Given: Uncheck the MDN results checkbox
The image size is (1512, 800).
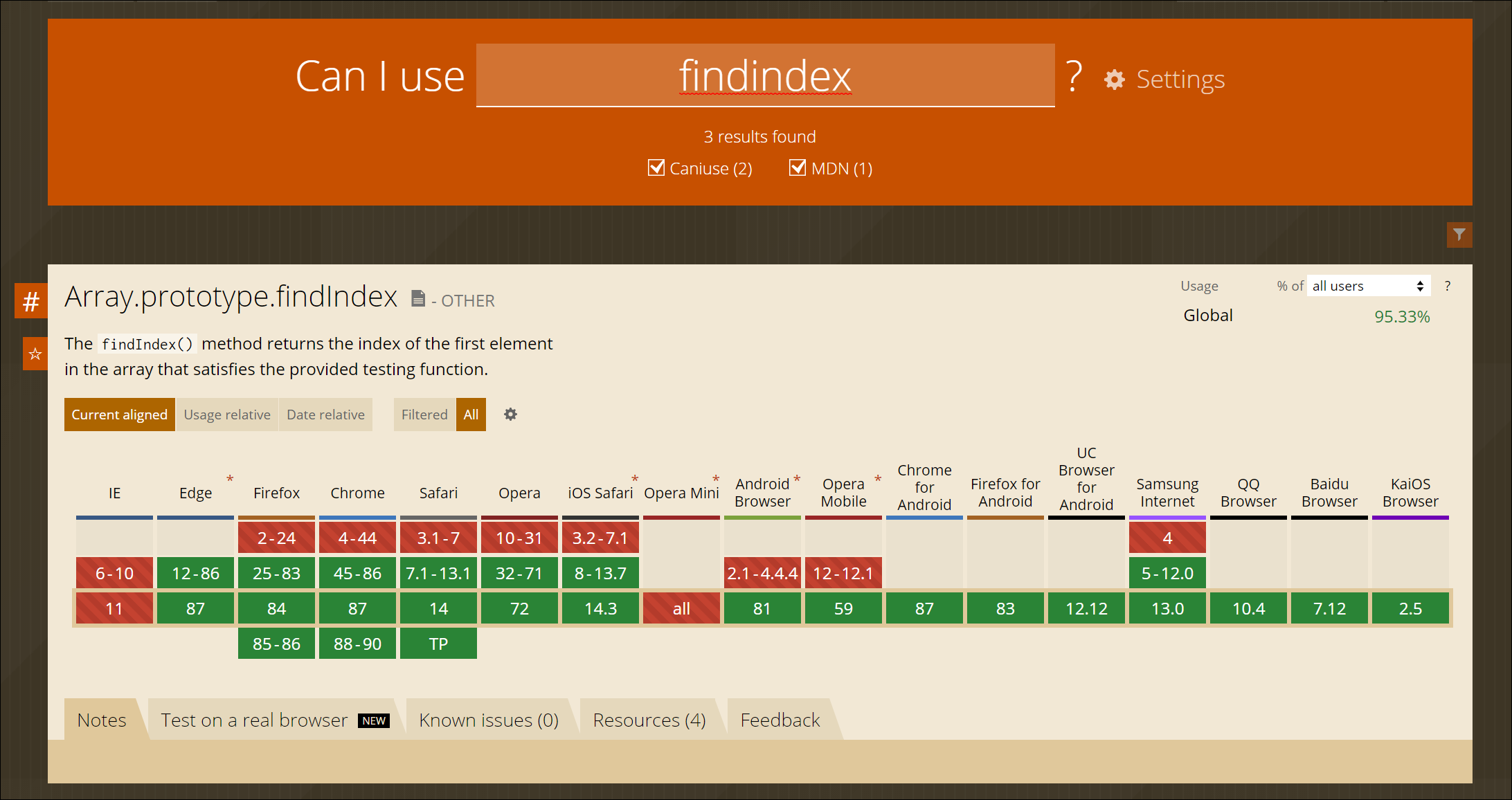Looking at the screenshot, I should 798,167.
